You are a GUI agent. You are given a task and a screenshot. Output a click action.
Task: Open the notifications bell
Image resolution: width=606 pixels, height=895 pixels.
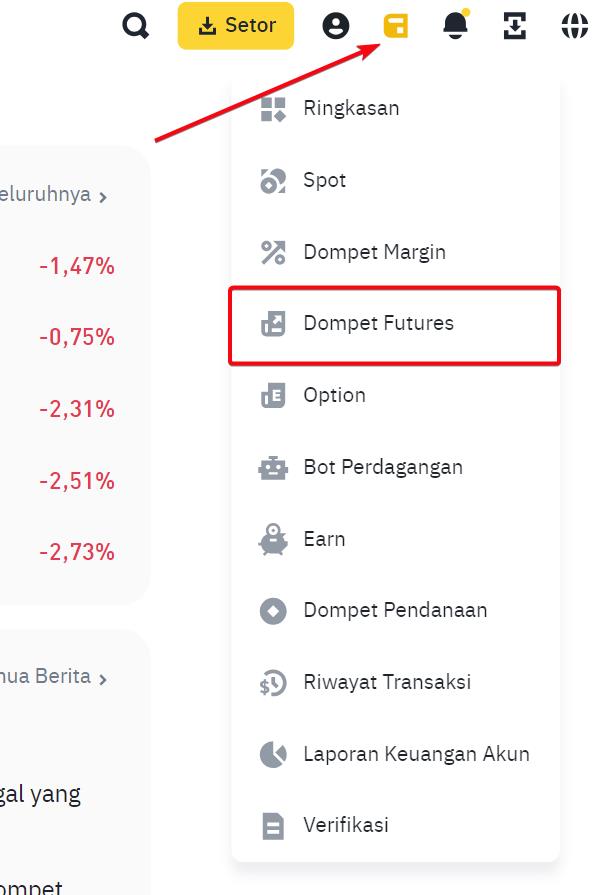tap(455, 26)
